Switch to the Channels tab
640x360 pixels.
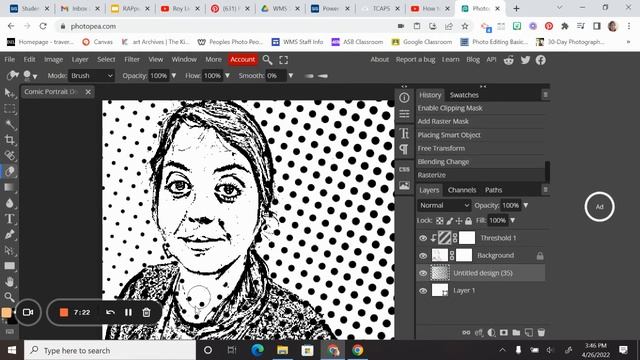pyautogui.click(x=462, y=190)
